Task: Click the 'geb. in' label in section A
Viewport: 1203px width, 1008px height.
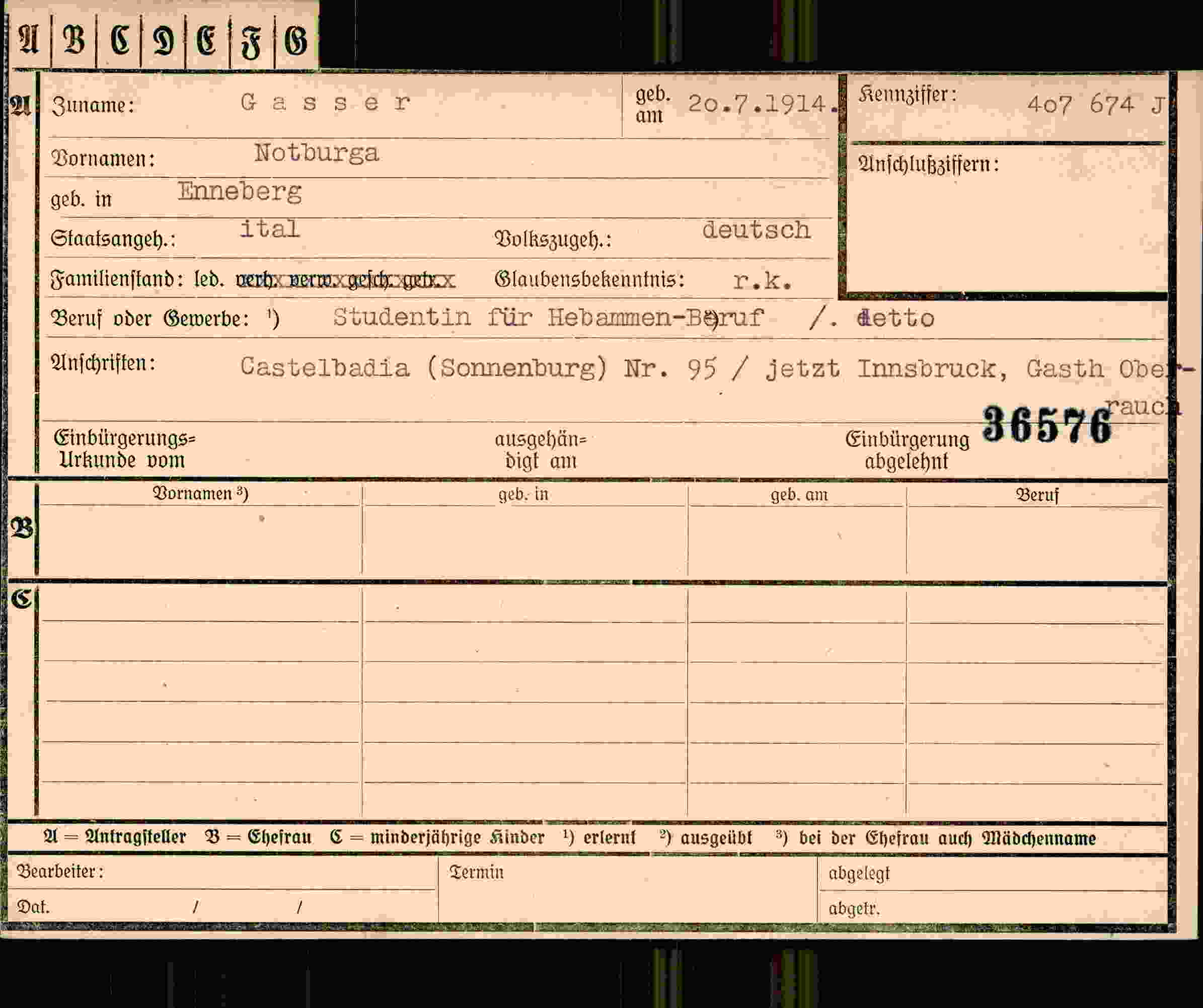Action: [81, 199]
